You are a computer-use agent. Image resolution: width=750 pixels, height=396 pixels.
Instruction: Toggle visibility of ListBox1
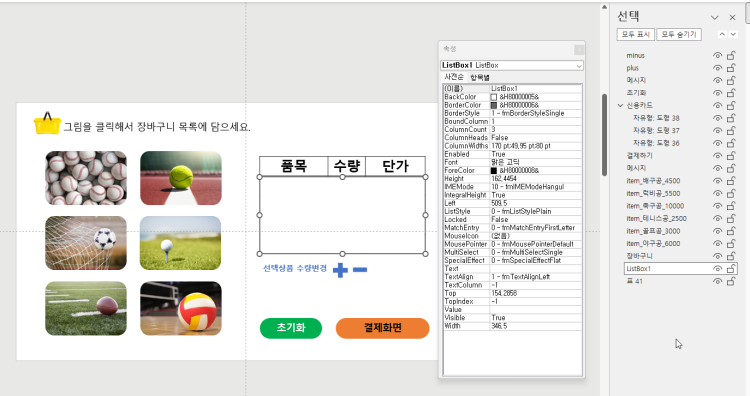click(717, 269)
